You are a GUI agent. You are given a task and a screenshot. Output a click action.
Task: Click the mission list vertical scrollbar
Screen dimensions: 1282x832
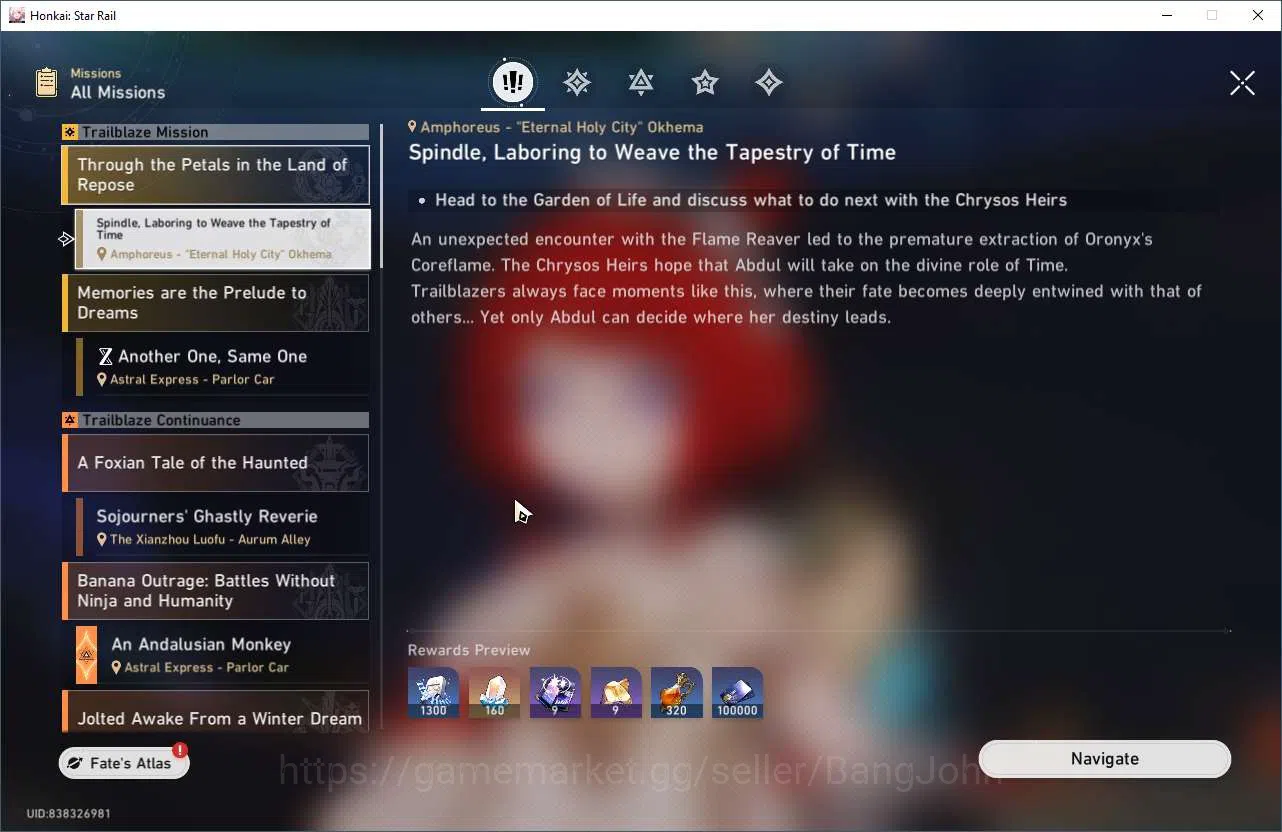pyautogui.click(x=381, y=197)
